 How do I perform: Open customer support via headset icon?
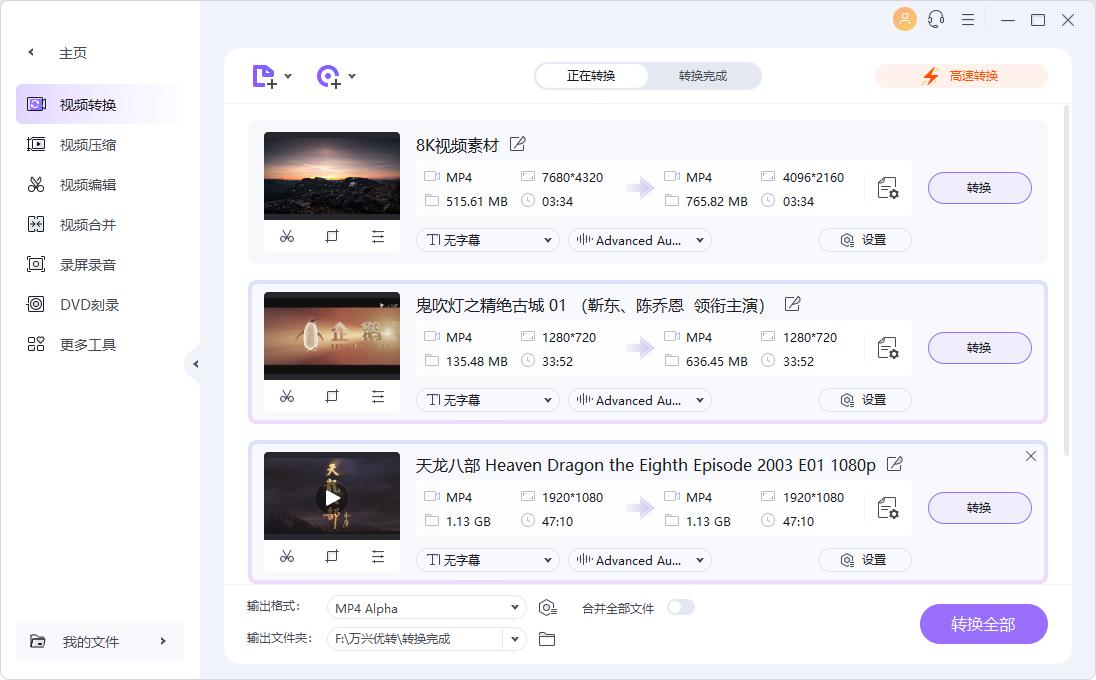(x=934, y=19)
